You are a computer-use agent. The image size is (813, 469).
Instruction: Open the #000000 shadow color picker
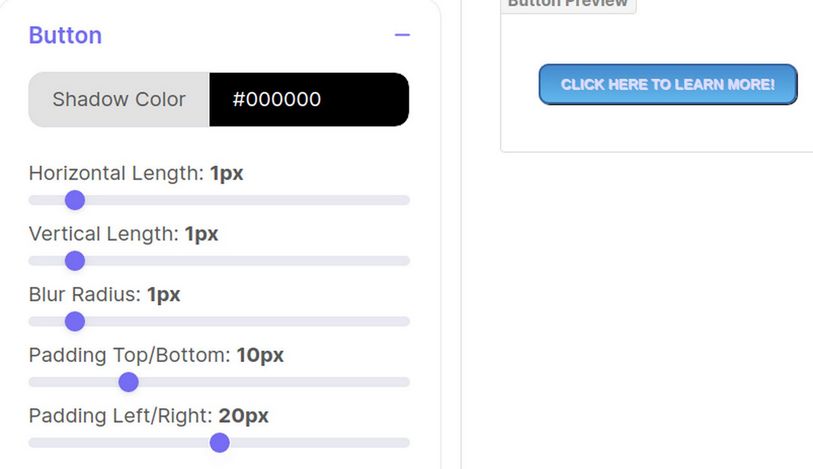308,100
